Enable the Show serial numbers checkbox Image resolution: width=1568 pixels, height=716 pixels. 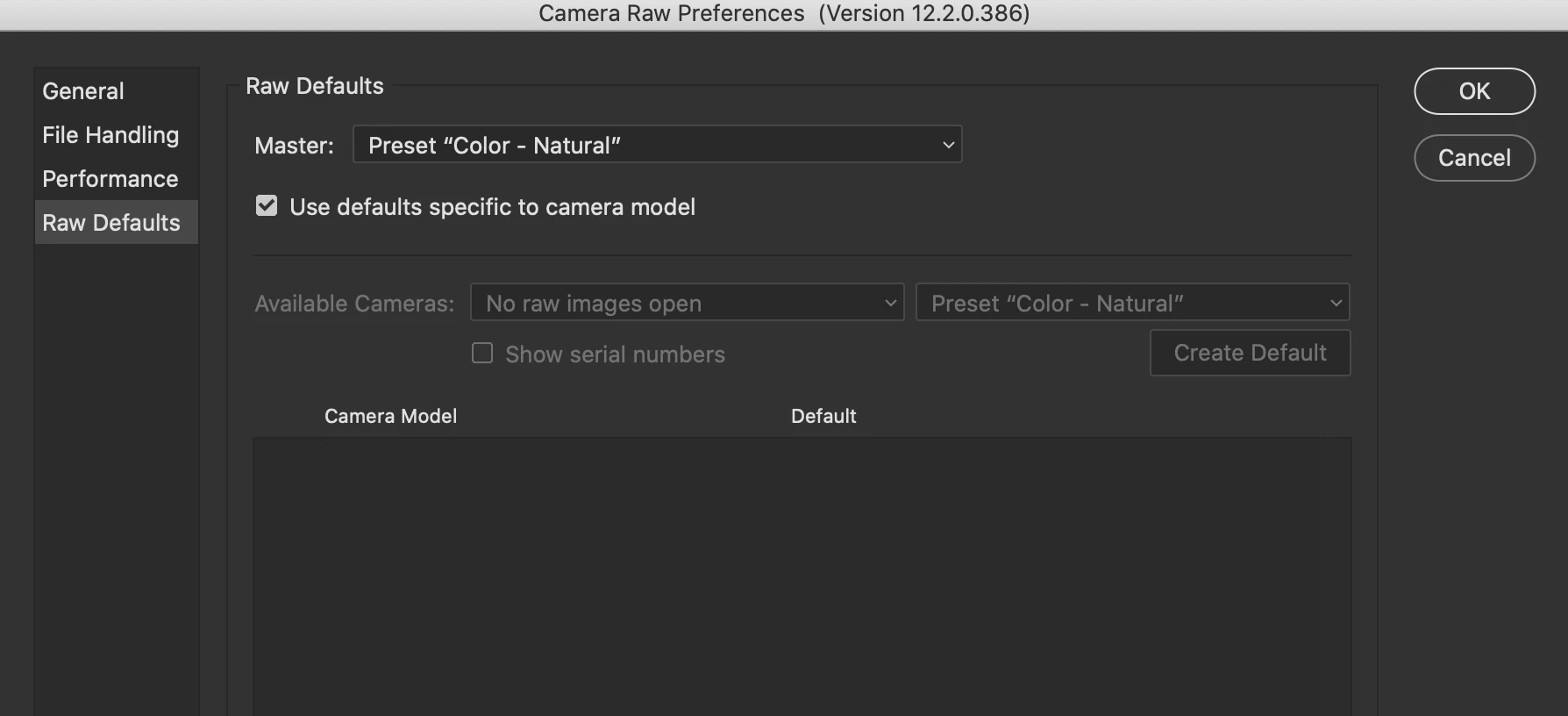pyautogui.click(x=482, y=353)
